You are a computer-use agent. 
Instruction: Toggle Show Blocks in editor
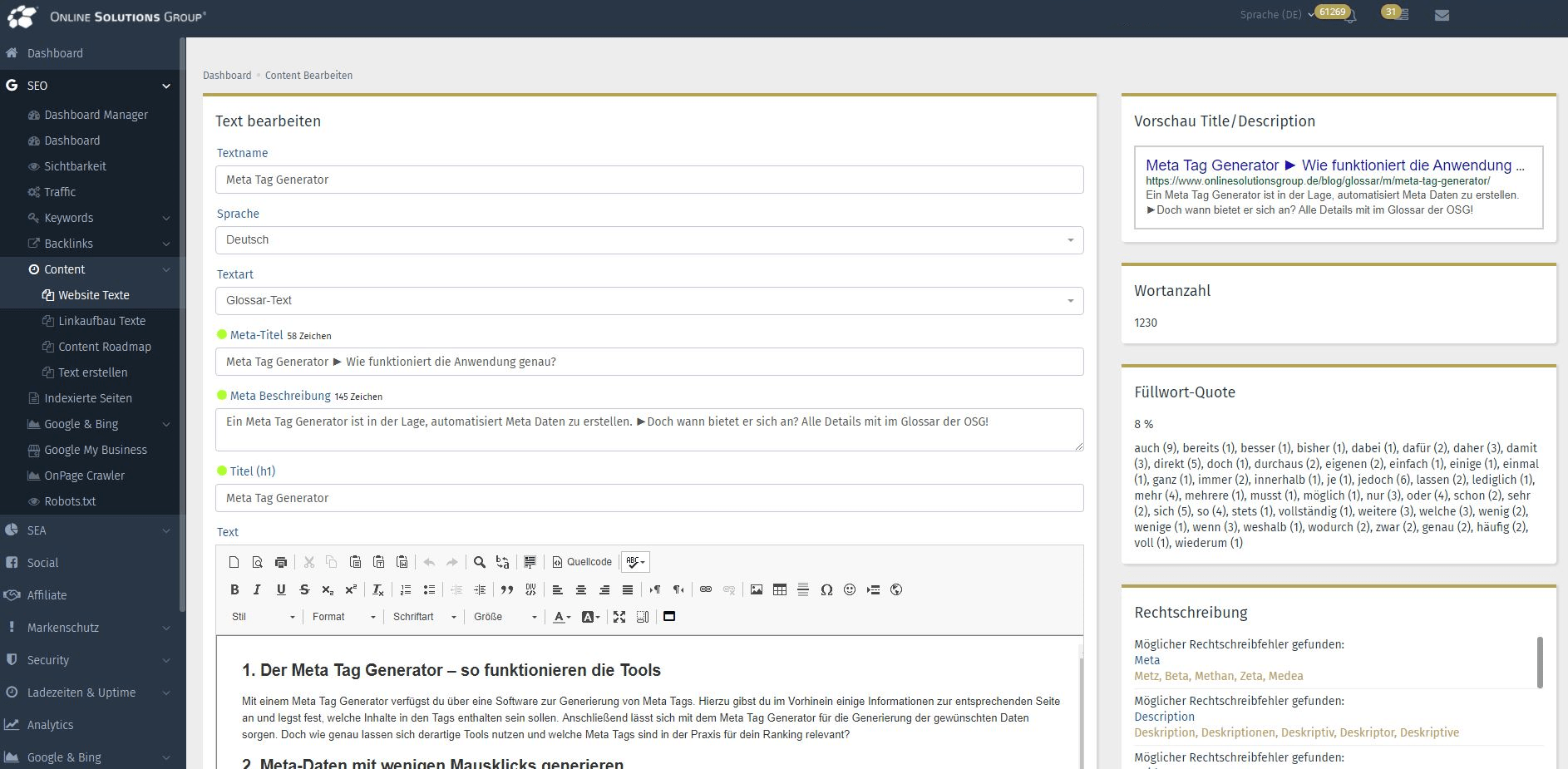coord(643,617)
